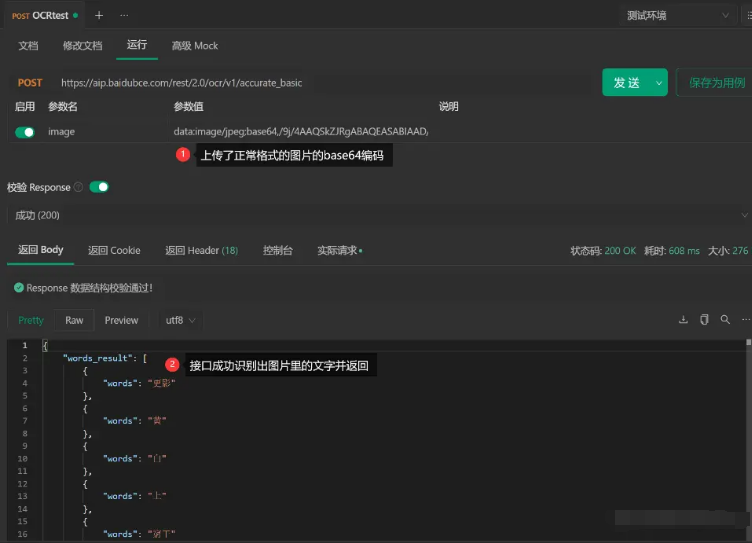Click the 保存为用例 button
This screenshot has width=752, height=543.
pos(717,83)
